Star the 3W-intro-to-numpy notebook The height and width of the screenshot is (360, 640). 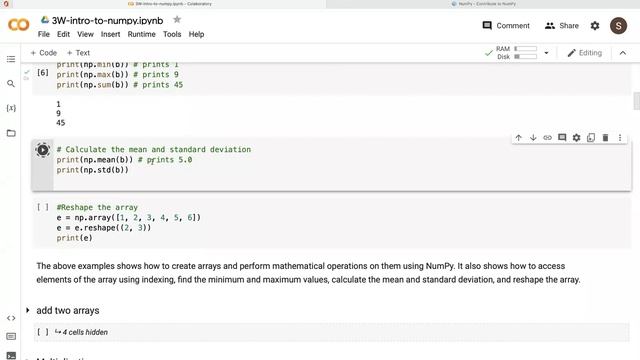point(177,20)
